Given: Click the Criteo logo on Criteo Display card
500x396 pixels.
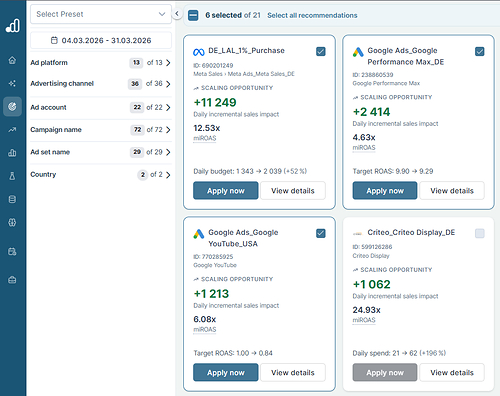Looking at the screenshot, I should tap(358, 234).
